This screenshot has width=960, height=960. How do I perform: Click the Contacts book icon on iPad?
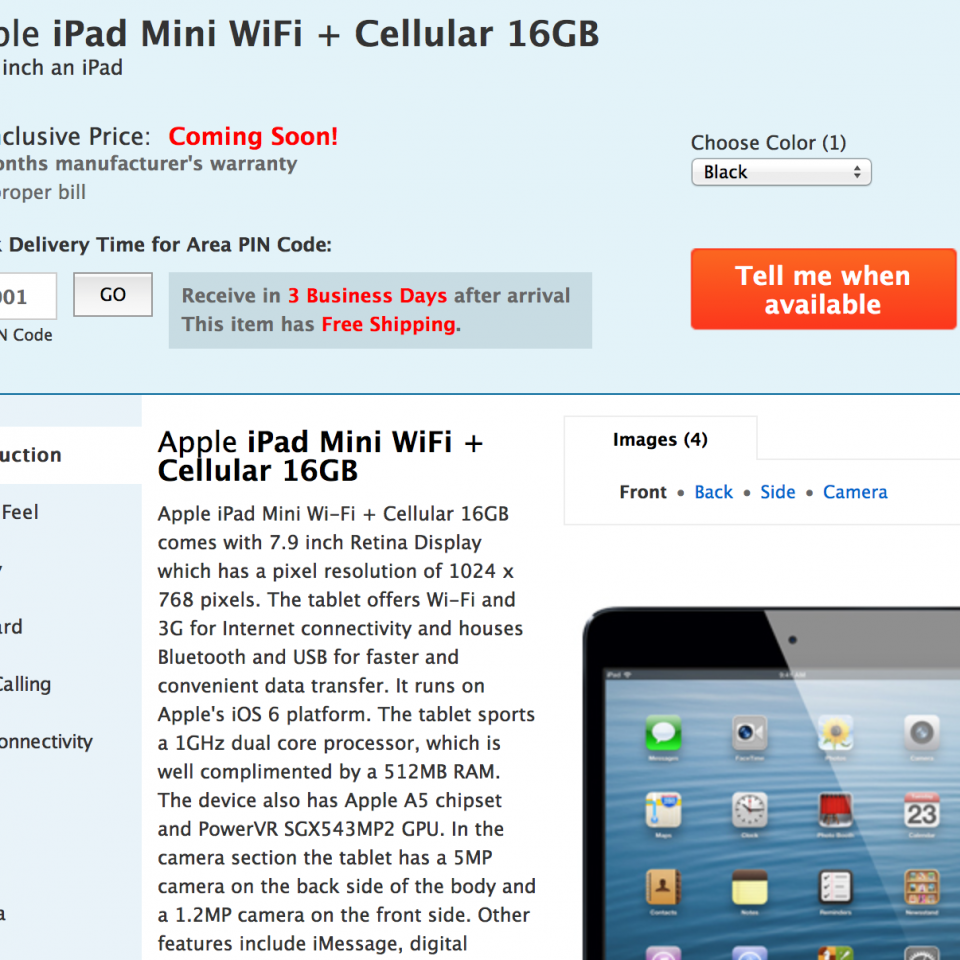click(663, 887)
